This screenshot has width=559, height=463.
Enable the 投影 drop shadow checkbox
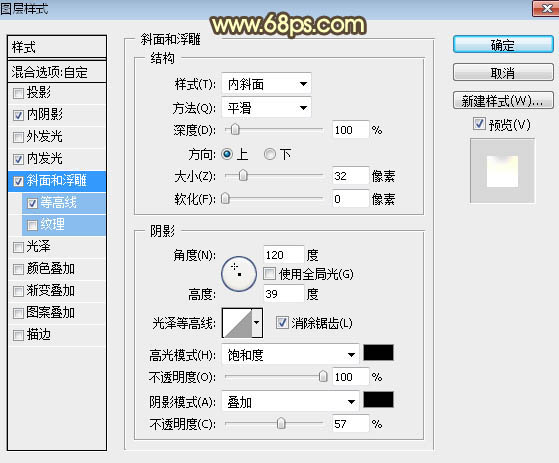(18, 93)
